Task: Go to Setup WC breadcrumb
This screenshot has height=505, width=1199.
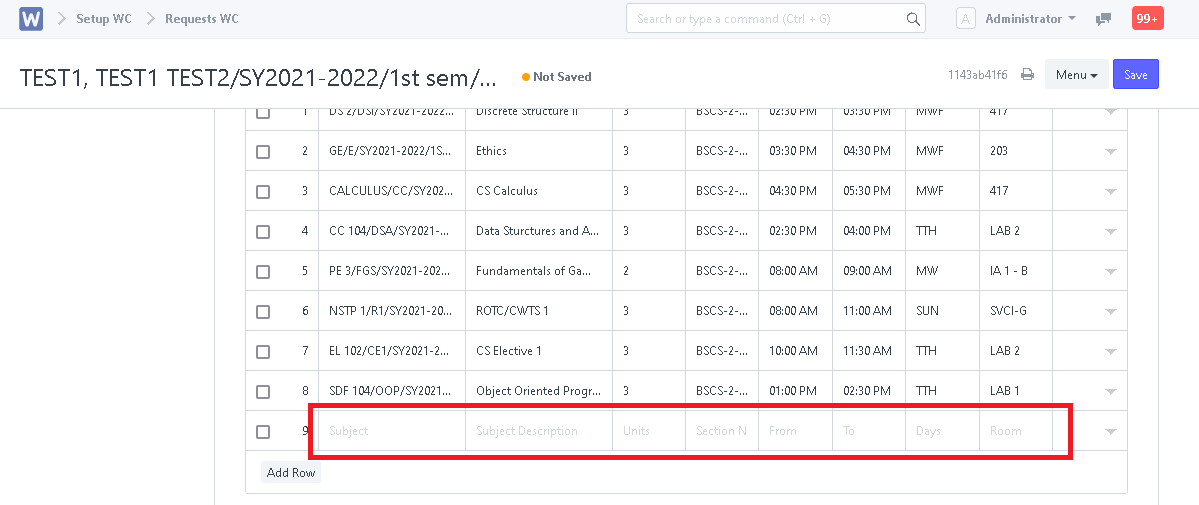Action: [103, 19]
